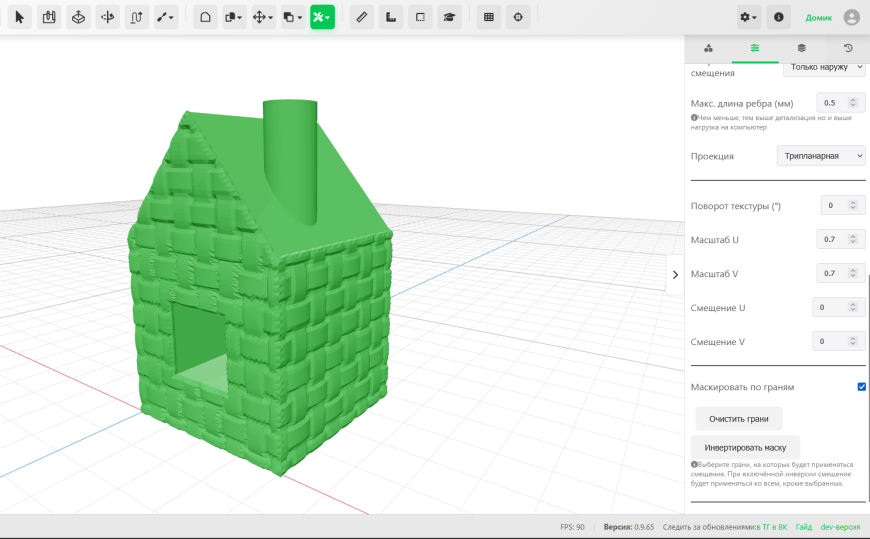
Task: Expand the green wrench tools dropdown
Action: 322,17
